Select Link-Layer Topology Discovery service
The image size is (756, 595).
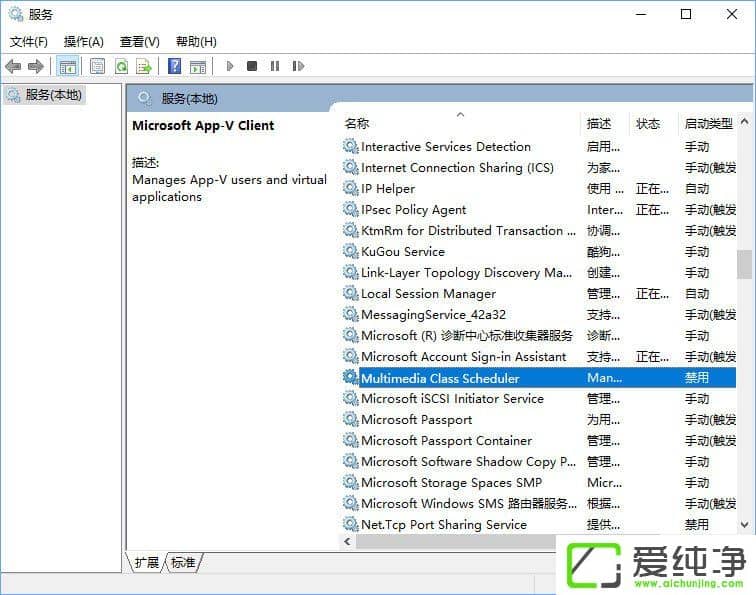coord(539,272)
